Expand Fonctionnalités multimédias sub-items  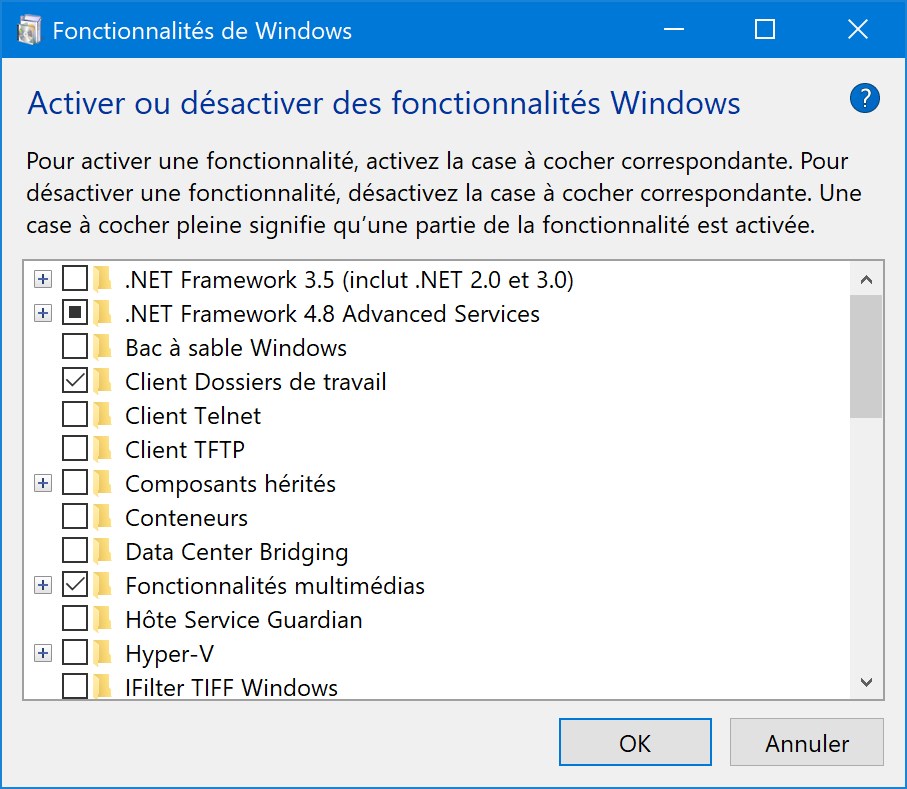[42, 585]
